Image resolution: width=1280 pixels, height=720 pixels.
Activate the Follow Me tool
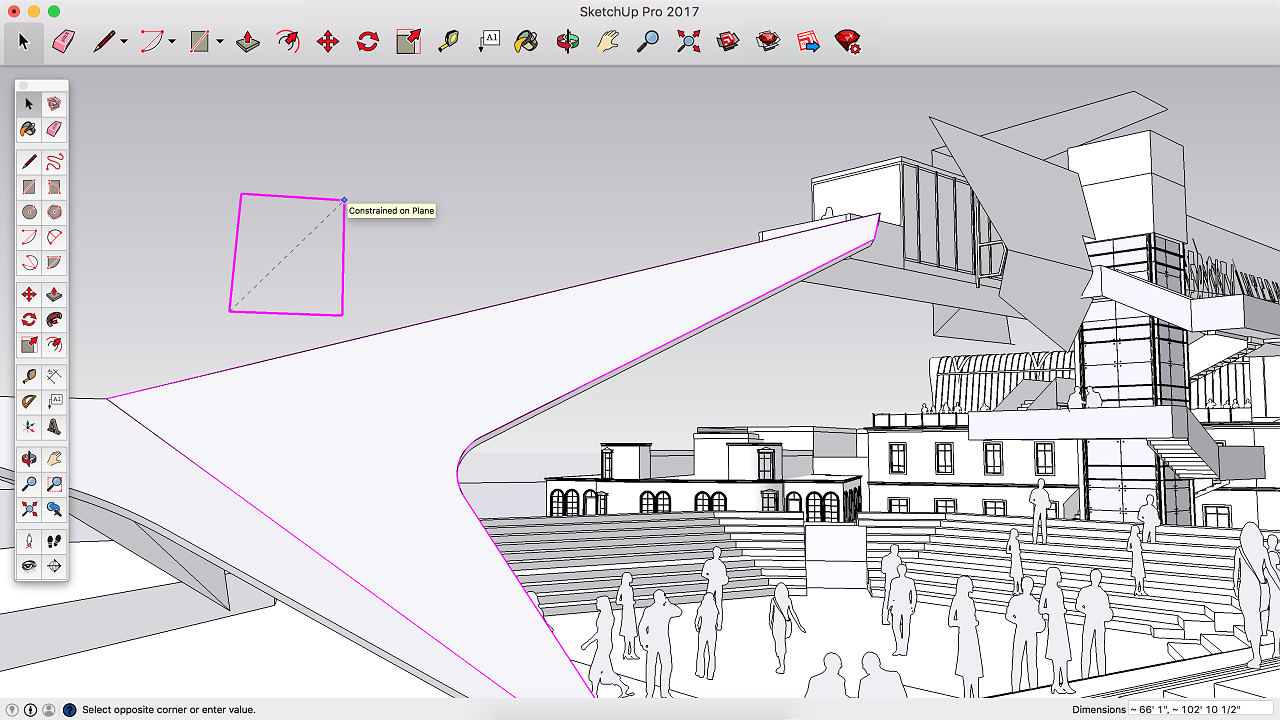pos(54,320)
